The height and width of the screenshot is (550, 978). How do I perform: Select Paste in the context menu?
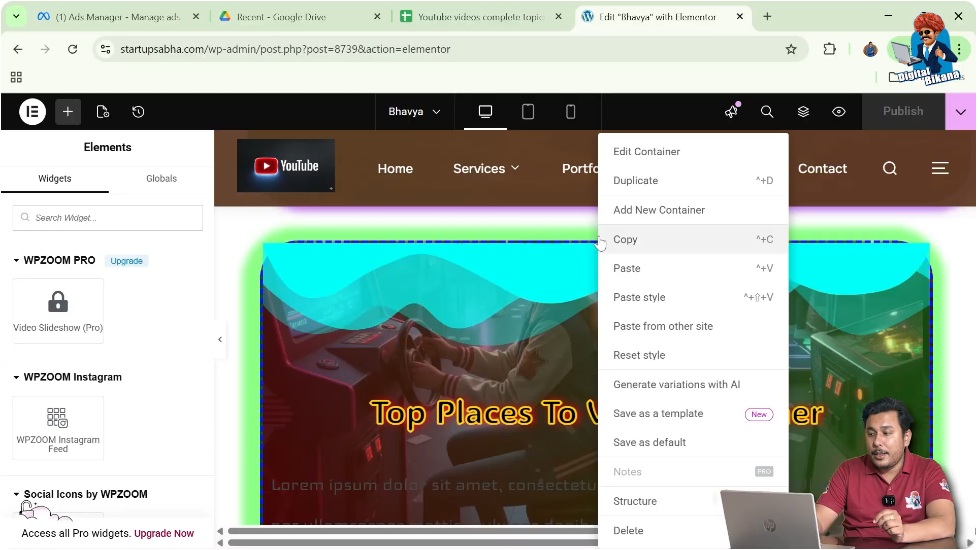coord(693,268)
